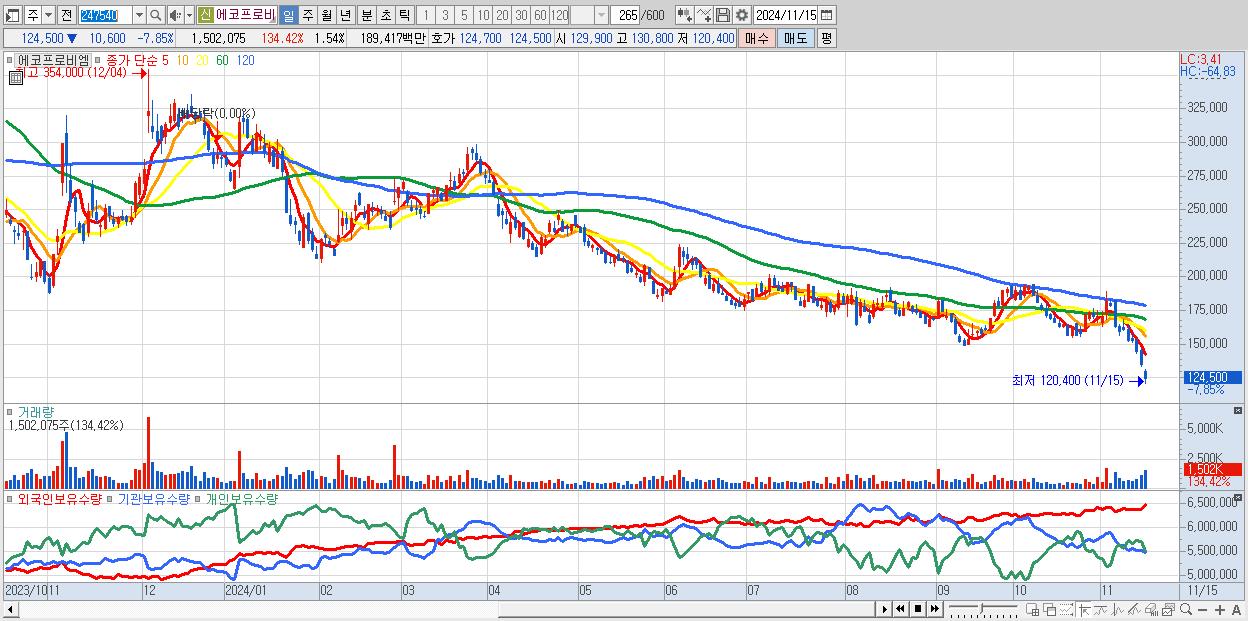Save chart with the floppy disk icon
The image size is (1248, 621).
coord(722,15)
